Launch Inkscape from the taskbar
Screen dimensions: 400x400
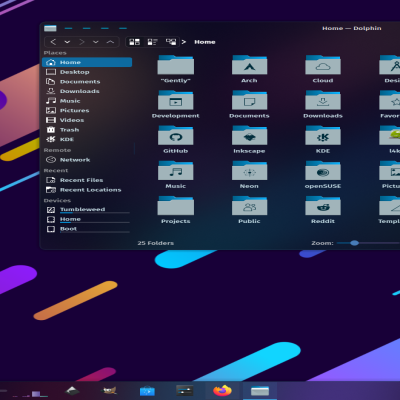(x=72, y=390)
